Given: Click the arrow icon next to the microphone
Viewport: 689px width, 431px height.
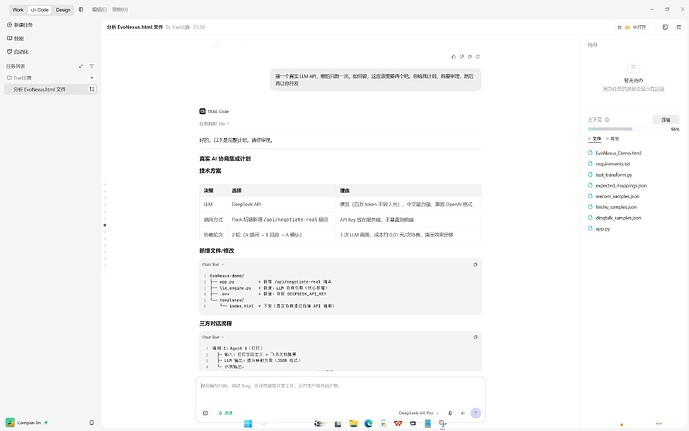Looking at the screenshot, I should click(x=463, y=413).
